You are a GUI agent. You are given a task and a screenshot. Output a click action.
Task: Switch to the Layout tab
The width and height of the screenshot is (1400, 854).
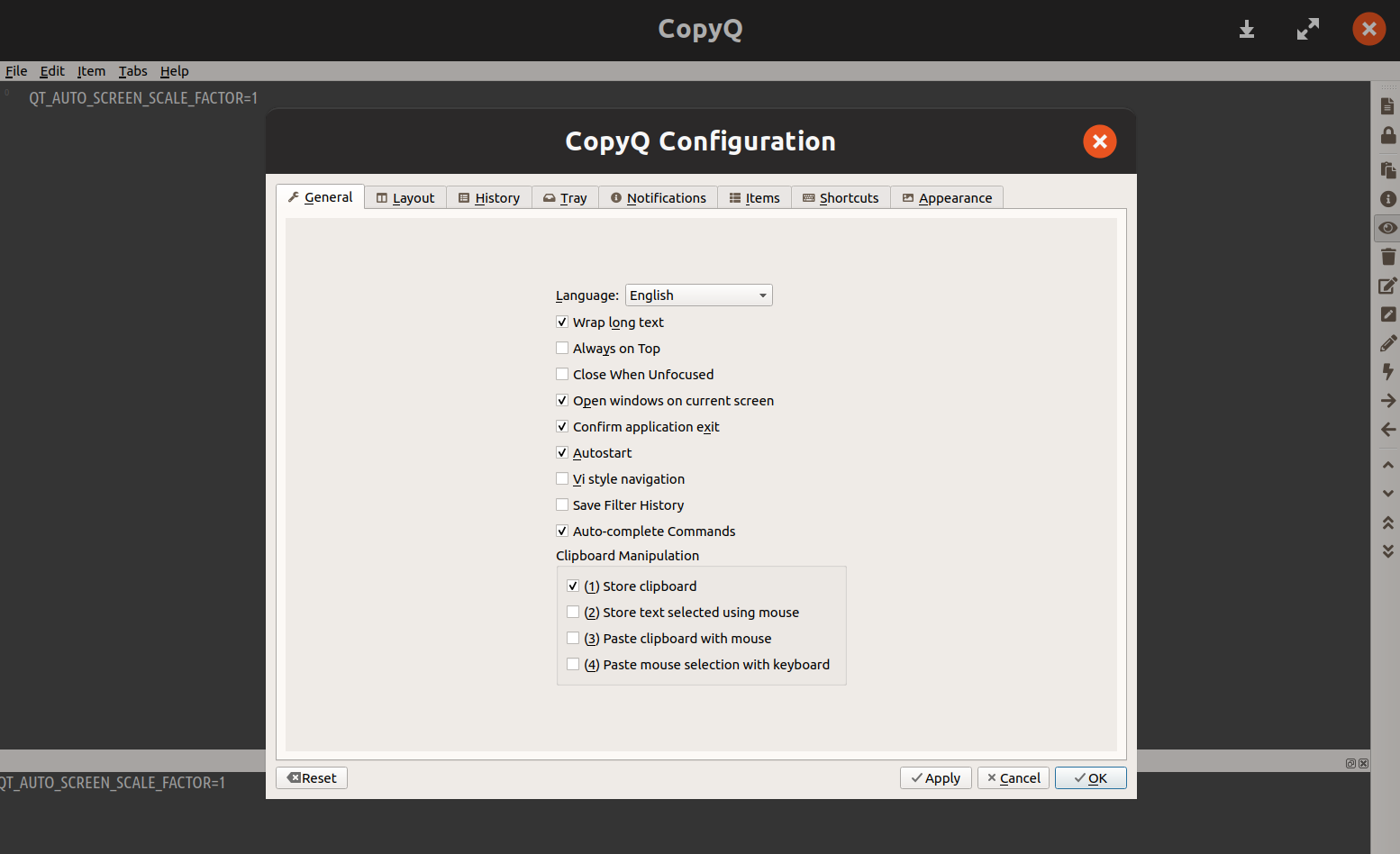pyautogui.click(x=405, y=198)
